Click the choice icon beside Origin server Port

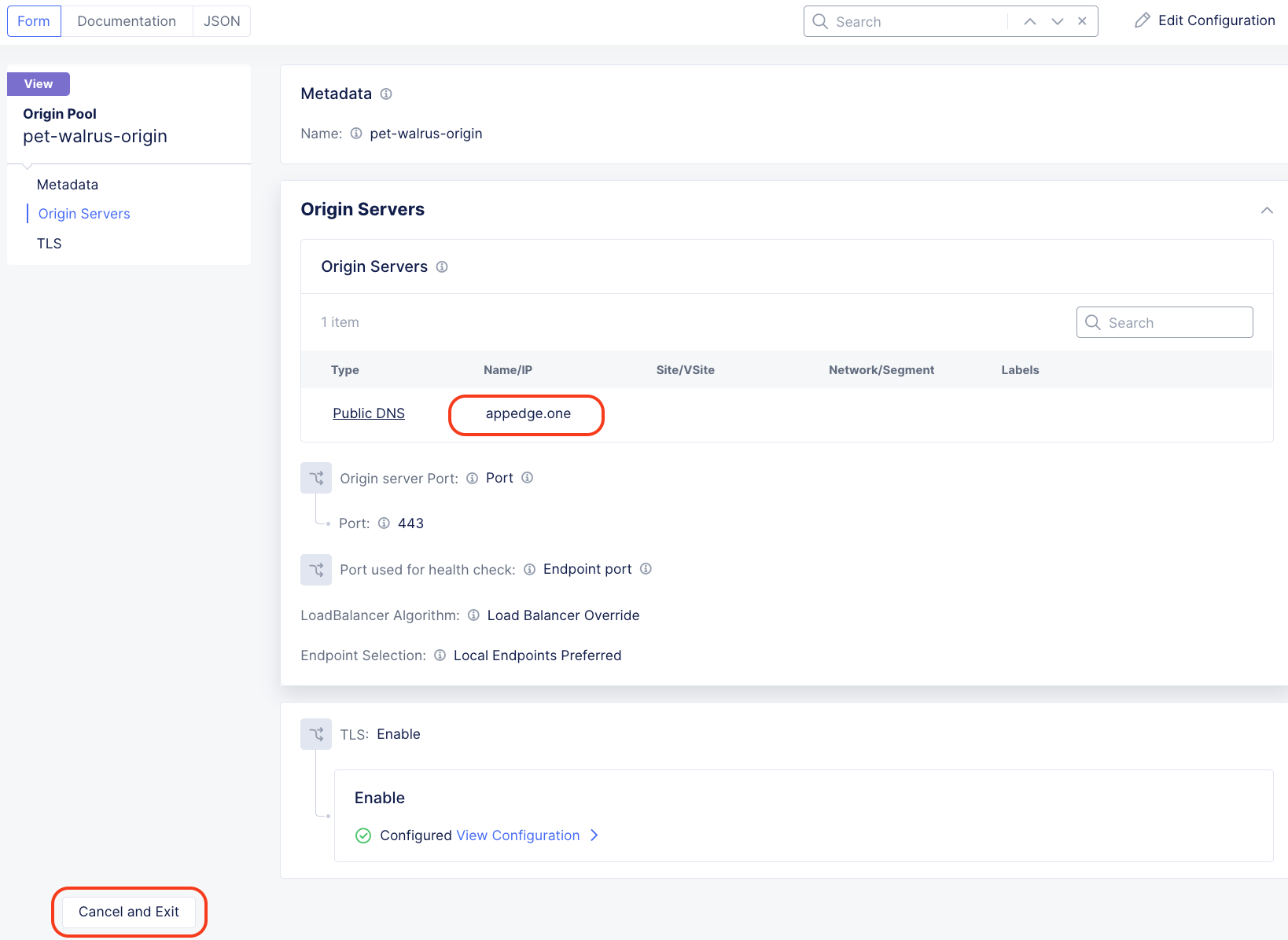point(316,478)
